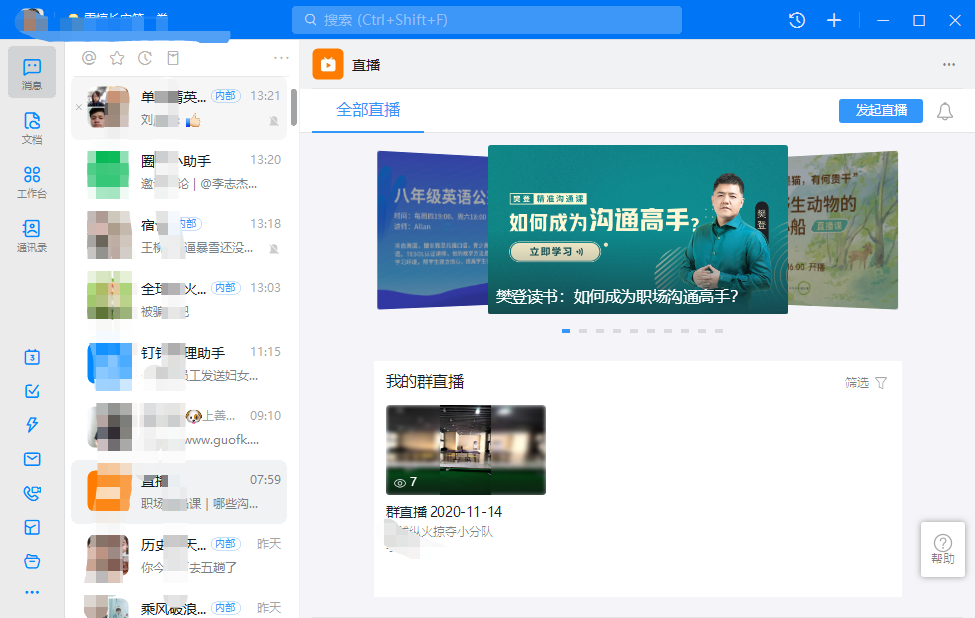Open the clipboard note icon above conversation list
Viewport: 975px width, 618px height.
coord(173,58)
